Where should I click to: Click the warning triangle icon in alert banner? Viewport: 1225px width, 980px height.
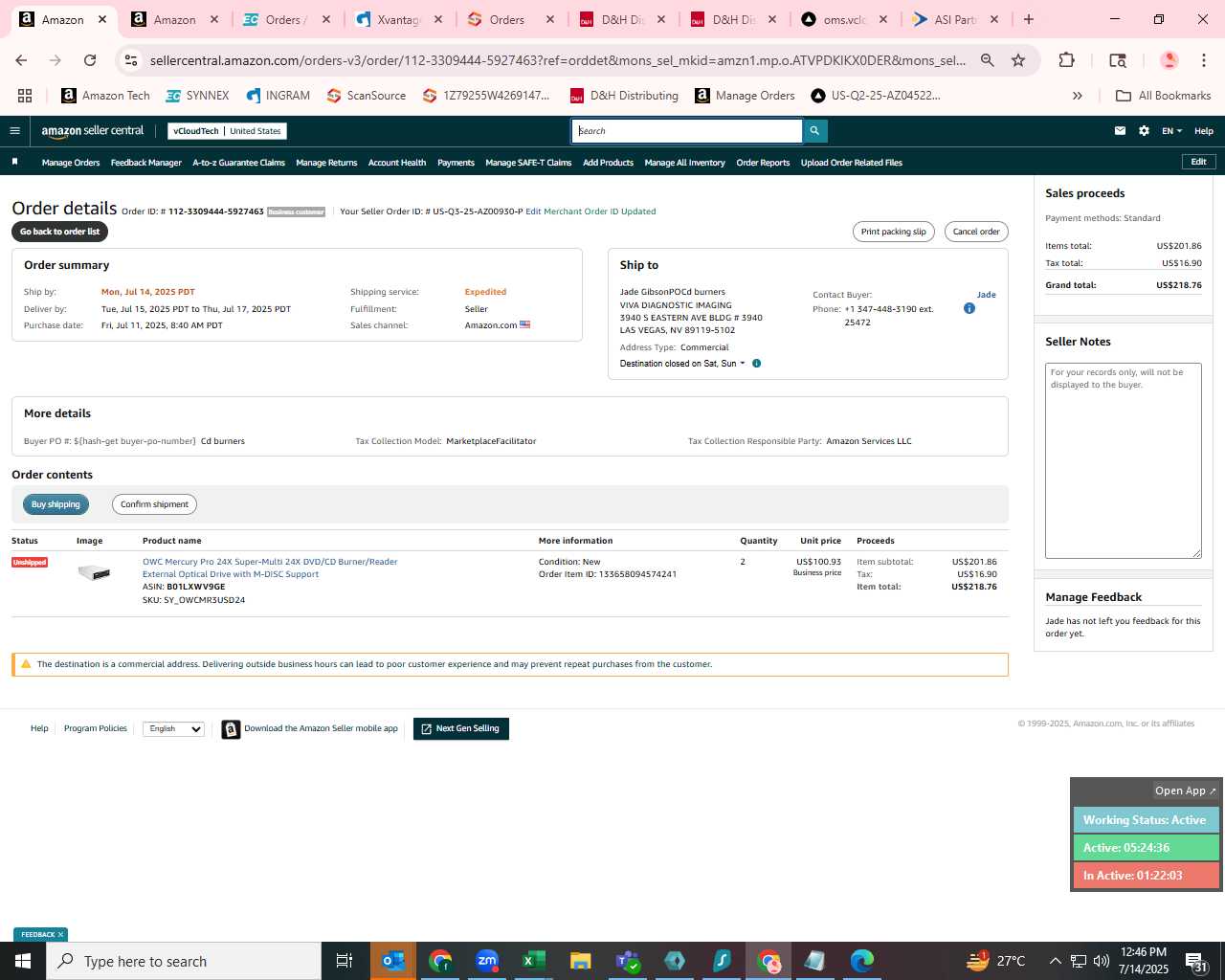26,664
